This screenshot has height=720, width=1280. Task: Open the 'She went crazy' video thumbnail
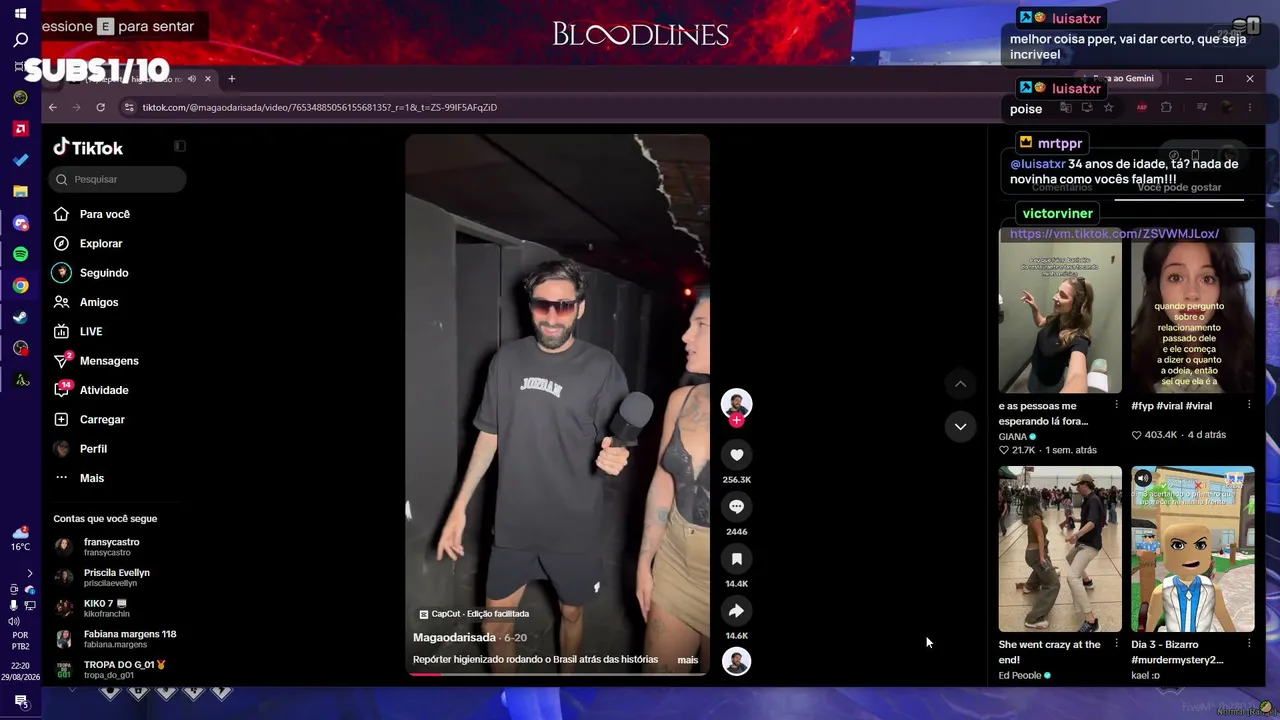click(1060, 549)
